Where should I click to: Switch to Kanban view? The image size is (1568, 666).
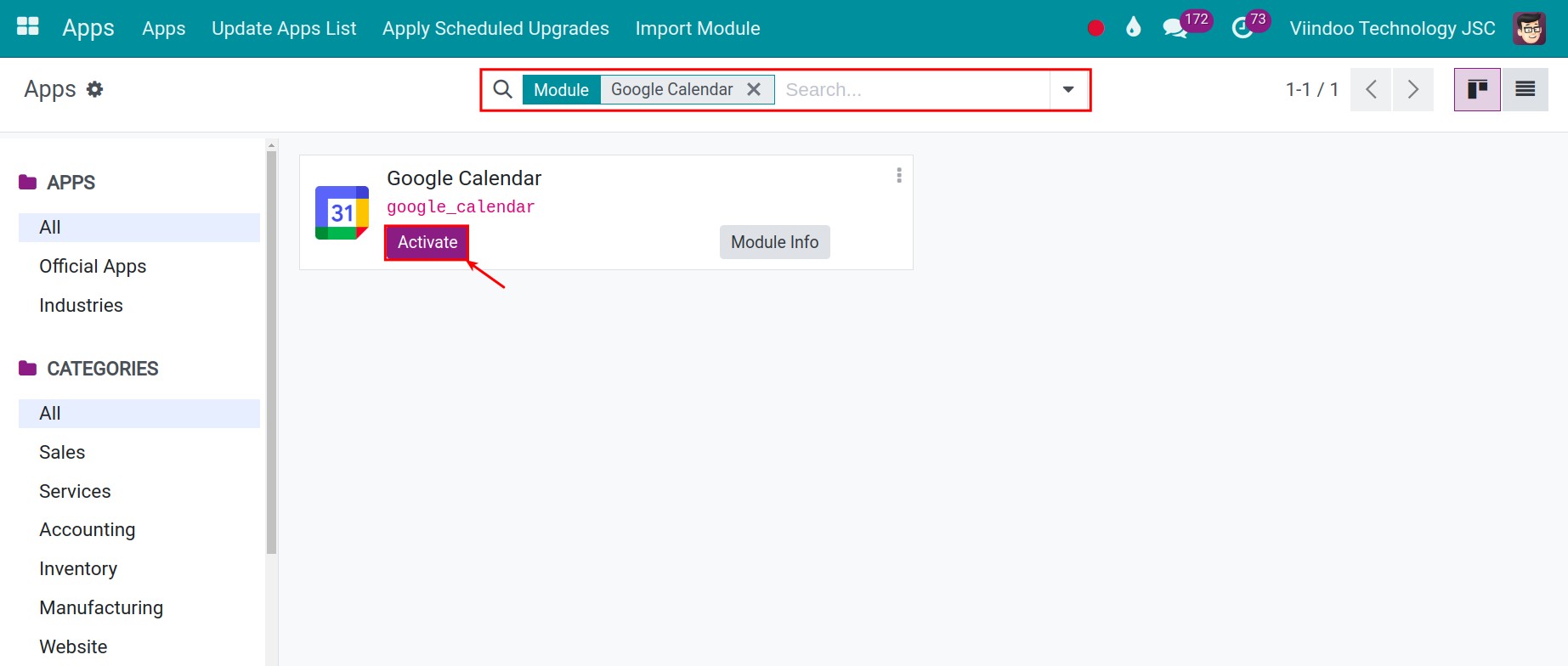pyautogui.click(x=1477, y=89)
